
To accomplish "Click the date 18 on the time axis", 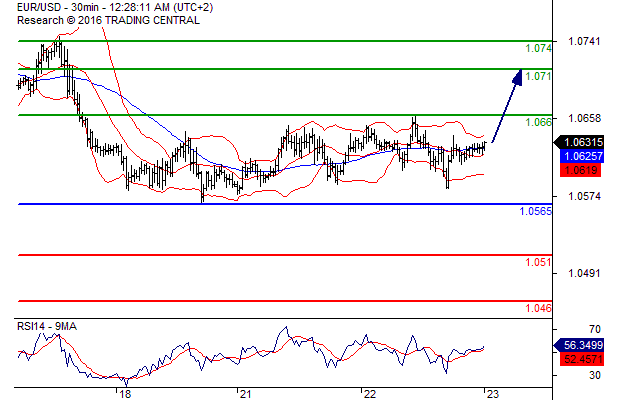I will pos(125,394).
